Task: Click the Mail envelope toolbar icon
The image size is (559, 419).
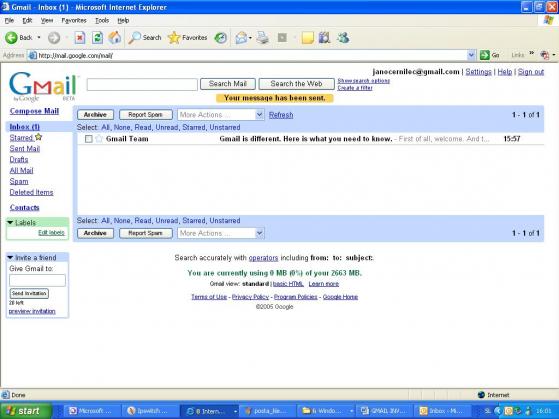Action: click(241, 37)
